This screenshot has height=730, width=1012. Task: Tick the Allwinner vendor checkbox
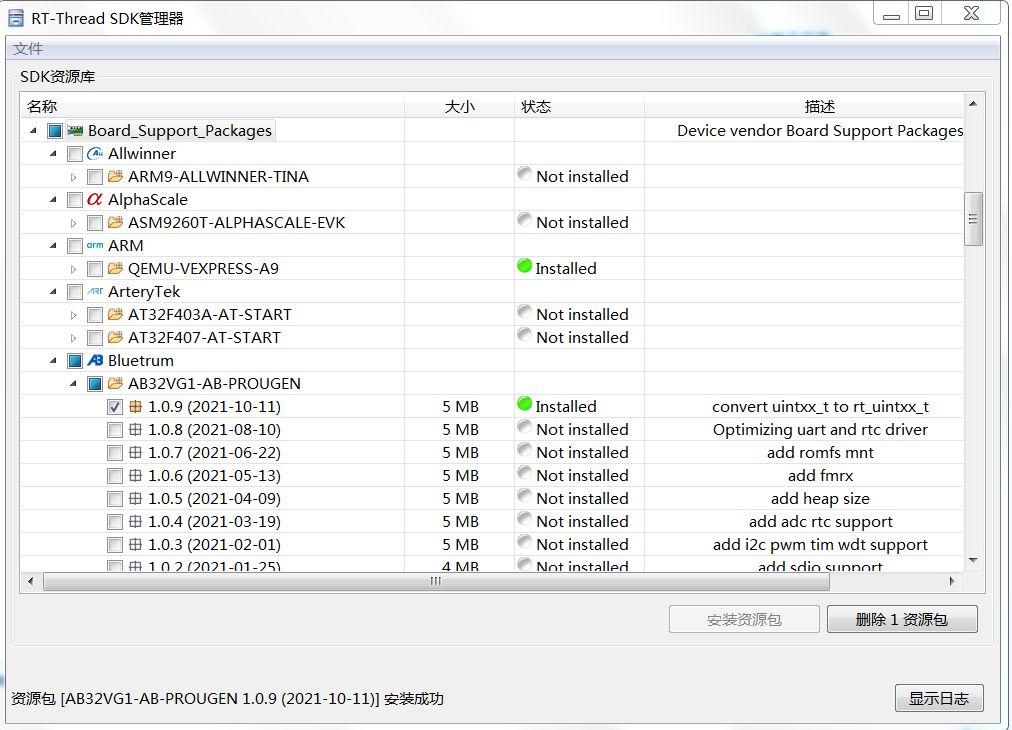pos(75,154)
